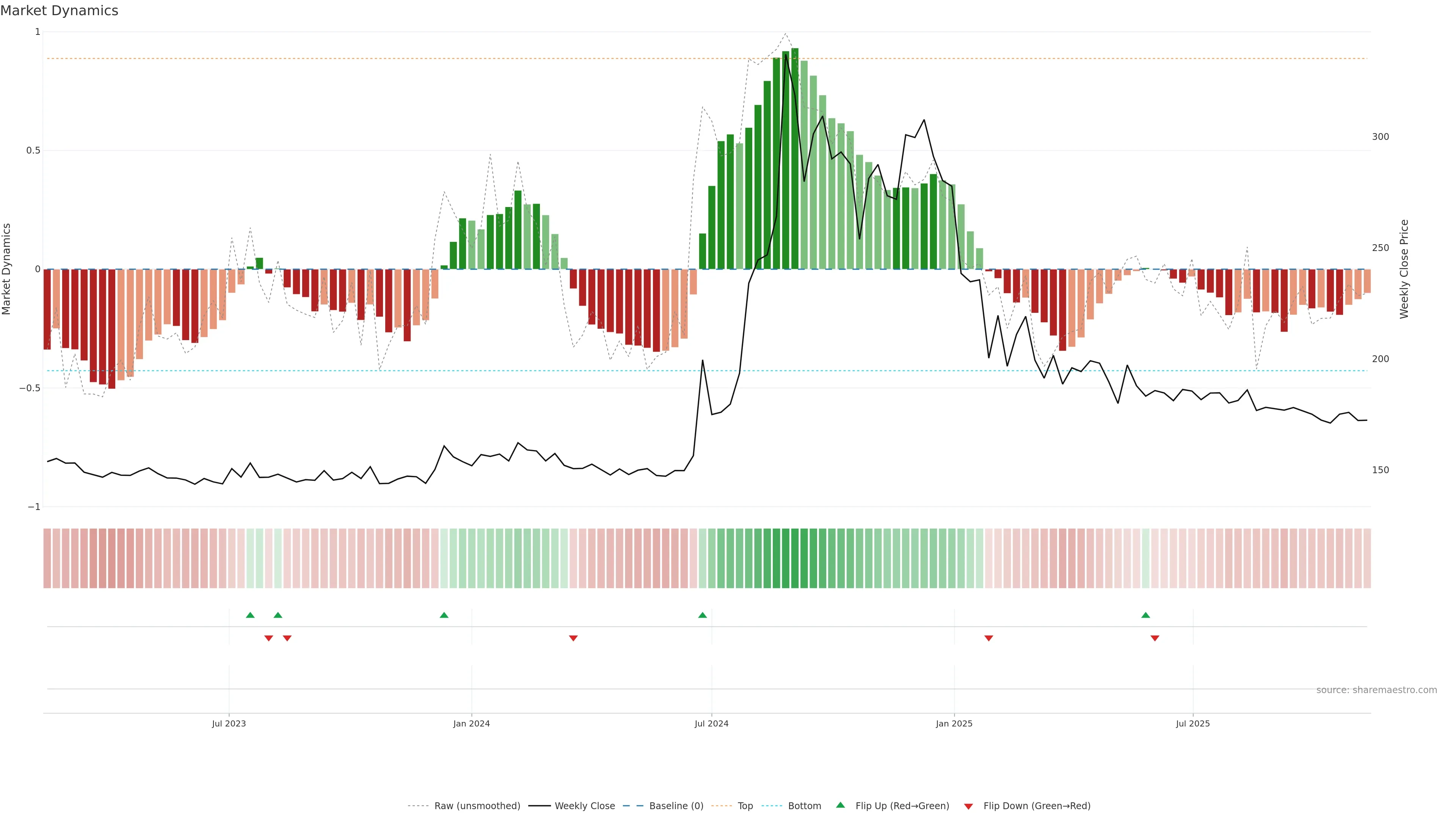The height and width of the screenshot is (819, 1456).
Task: Click the Jul 2025 x-axis label
Action: click(x=1192, y=723)
